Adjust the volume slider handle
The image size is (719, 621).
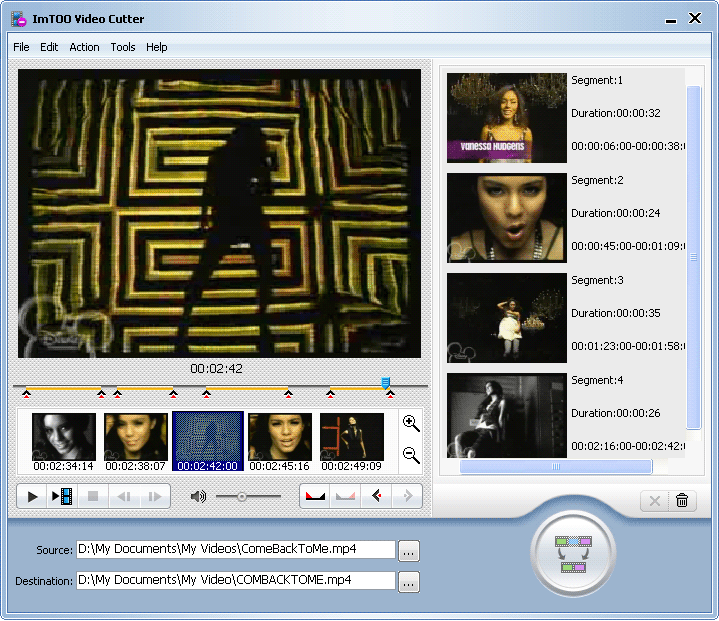[242, 496]
